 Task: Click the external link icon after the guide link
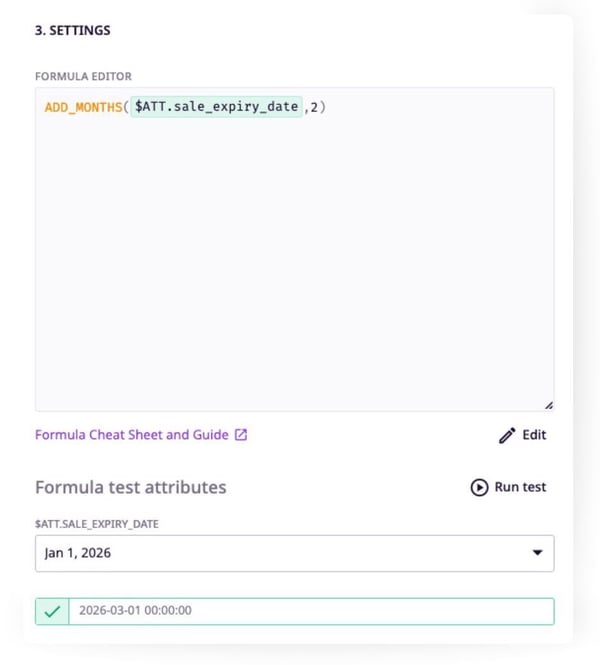coord(241,435)
